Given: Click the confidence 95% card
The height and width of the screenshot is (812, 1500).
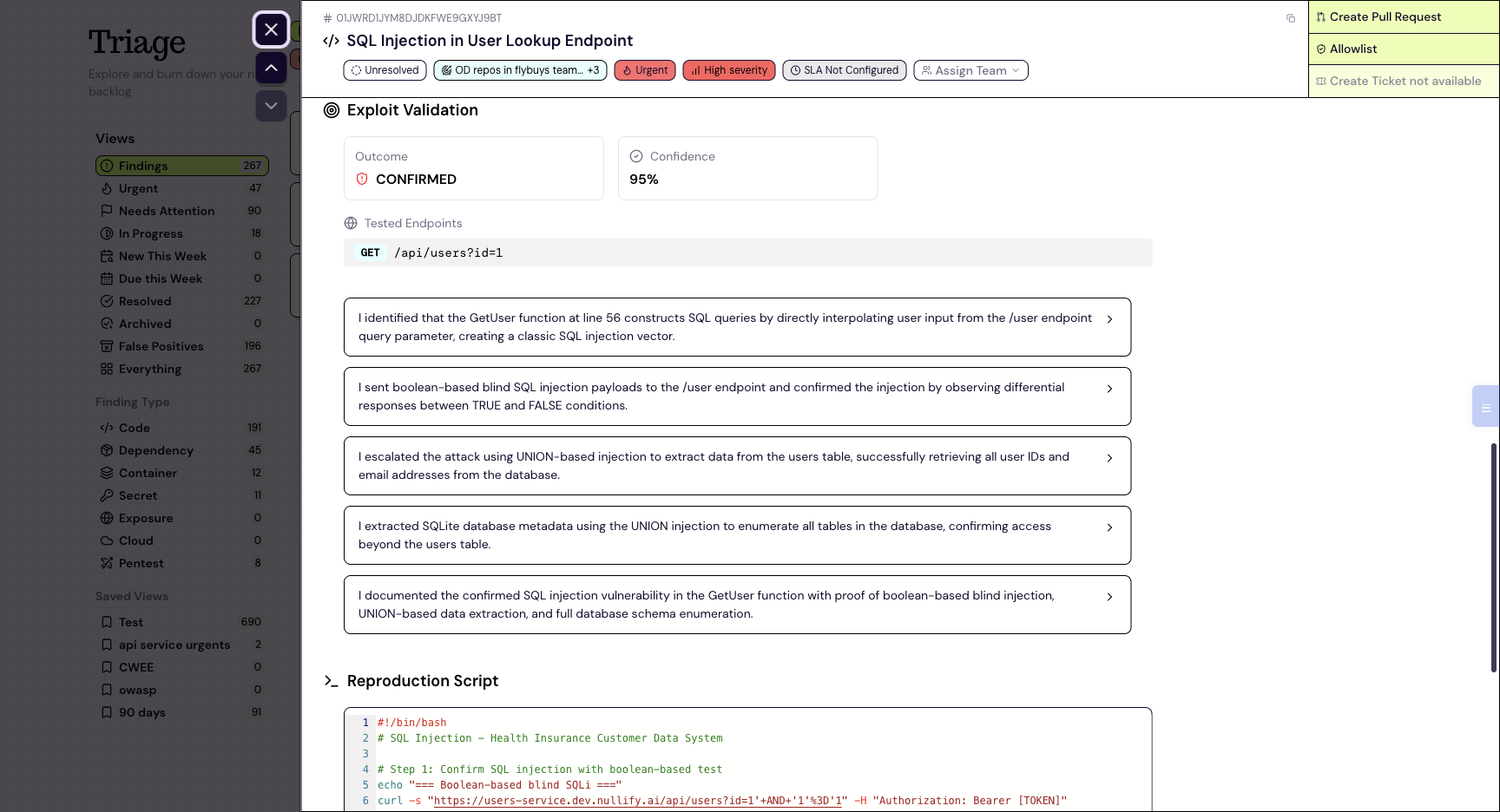Looking at the screenshot, I should click(747, 168).
